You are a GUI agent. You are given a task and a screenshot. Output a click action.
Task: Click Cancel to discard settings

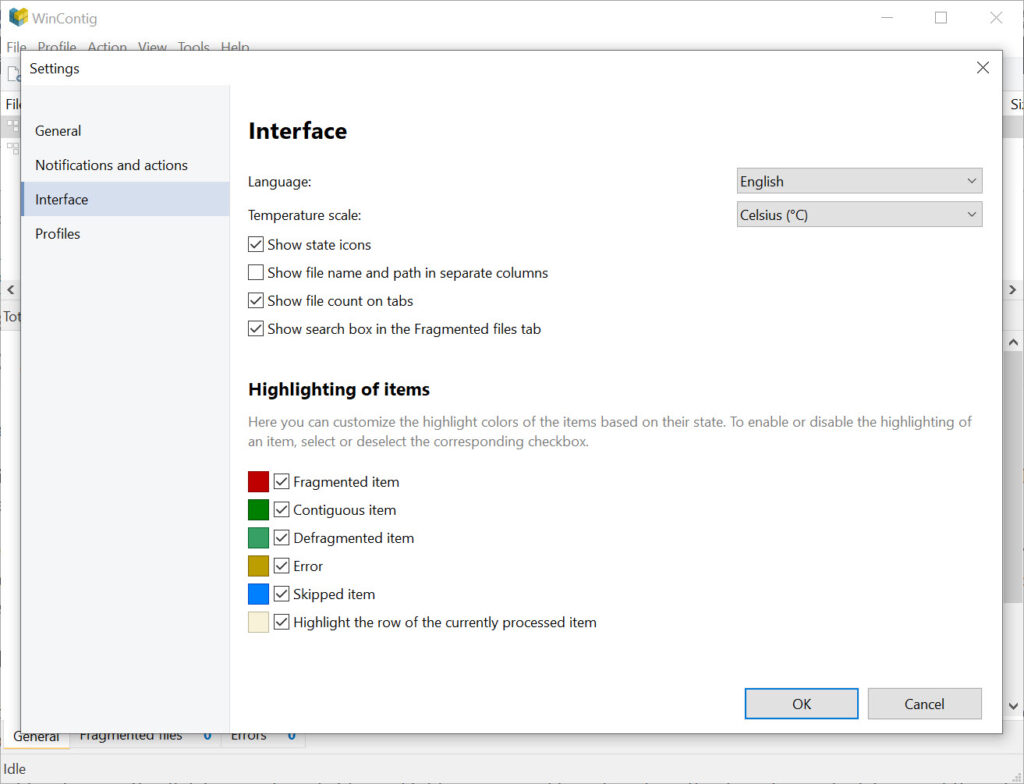(x=924, y=704)
